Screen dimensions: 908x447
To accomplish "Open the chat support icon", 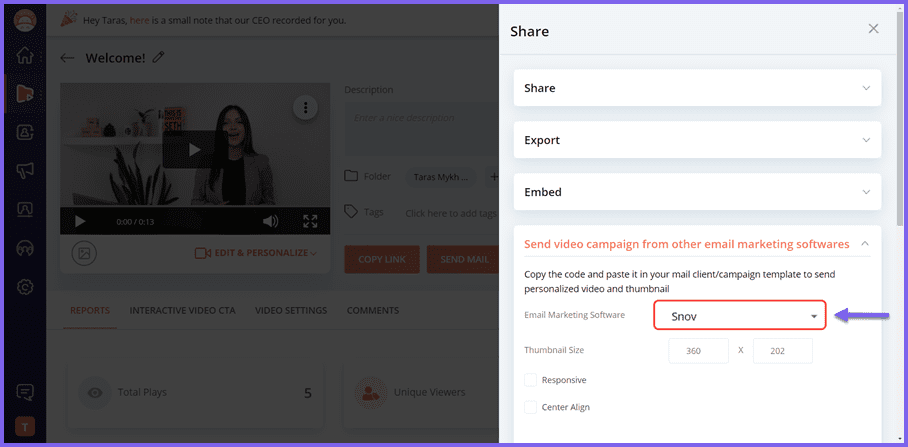I will tap(25, 391).
